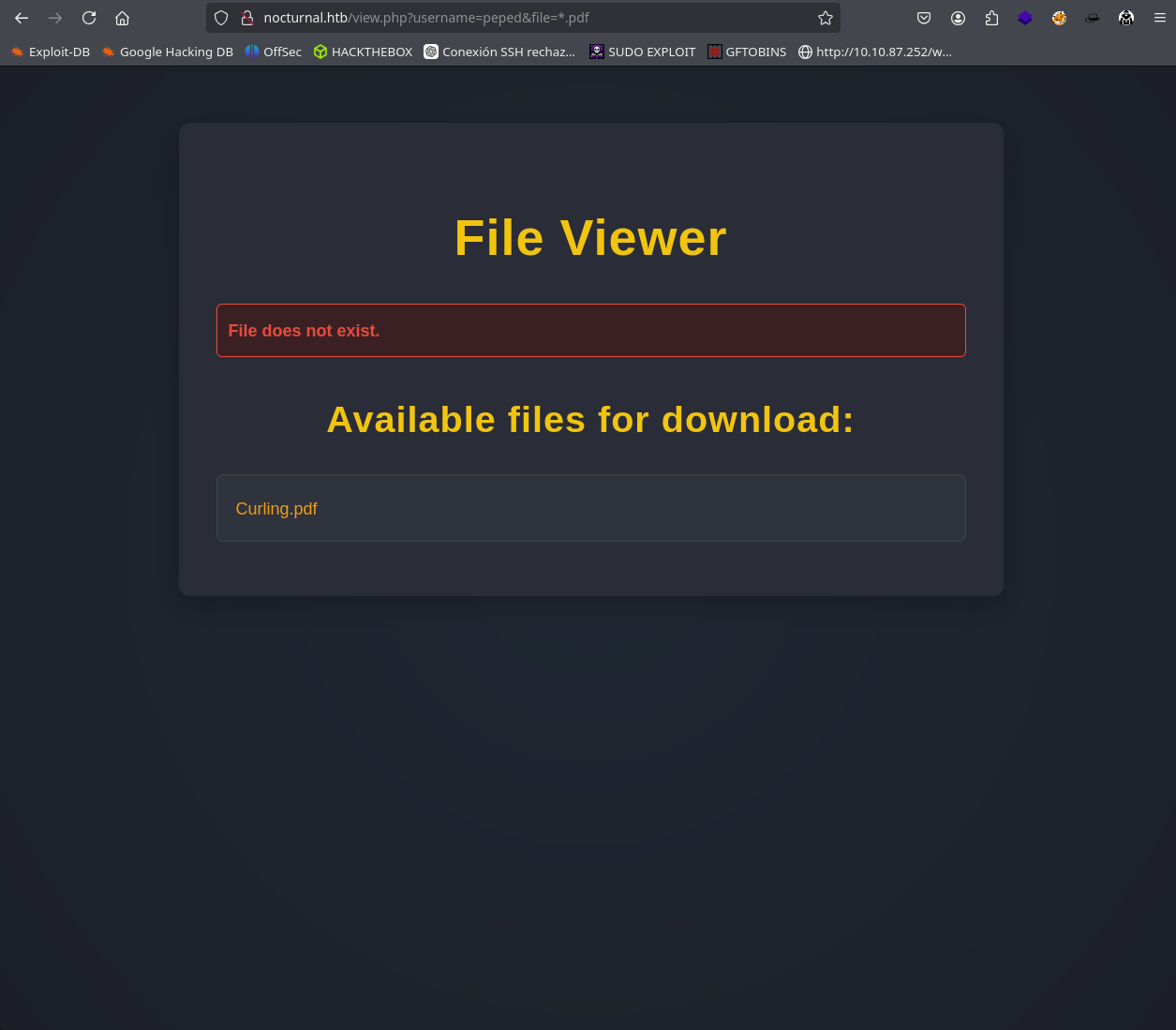Open Firefox account profile icon
1176x1030 pixels.
(x=958, y=18)
